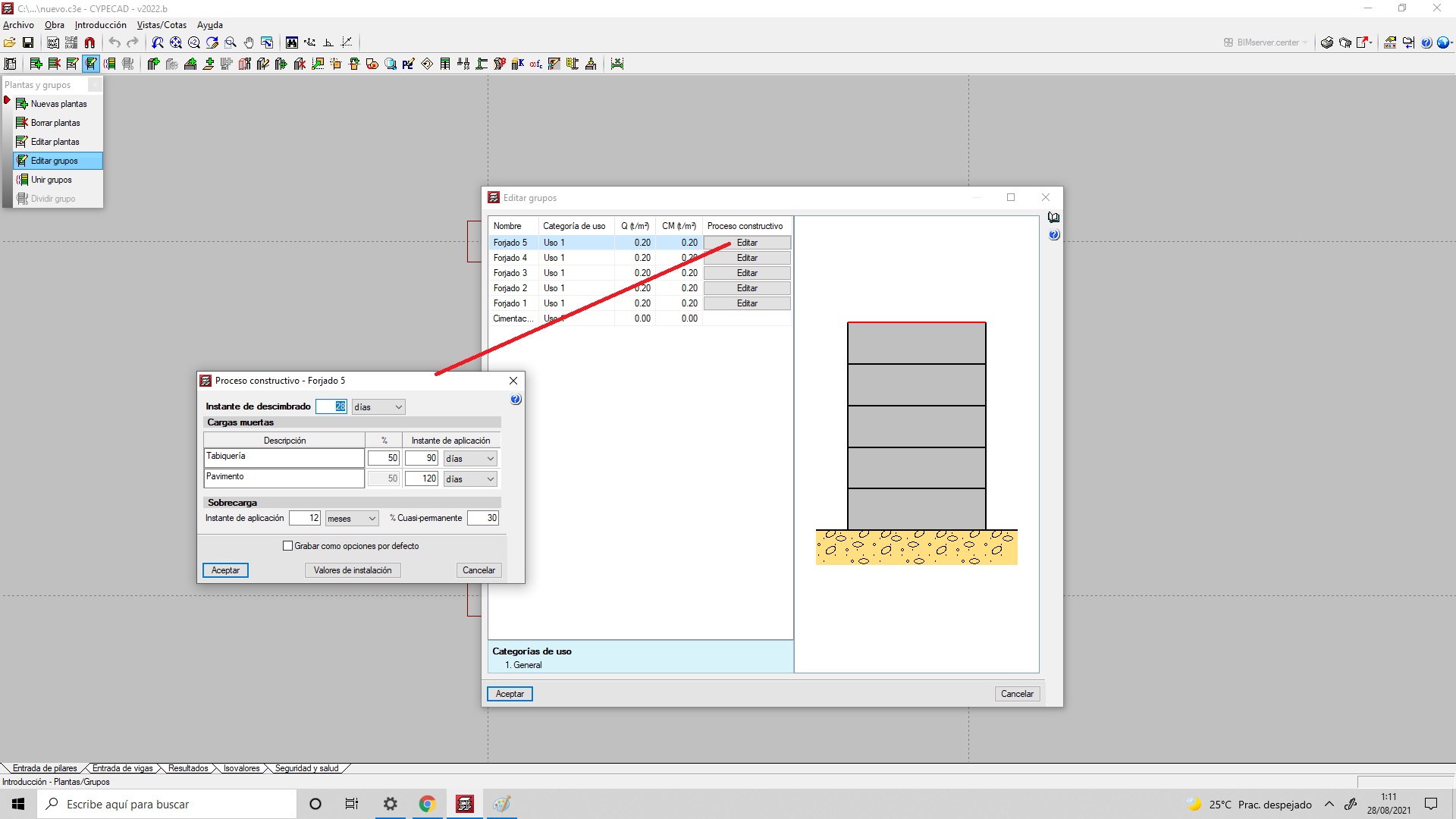Open the Obra menu
The width and height of the screenshot is (1456, 819).
54,25
